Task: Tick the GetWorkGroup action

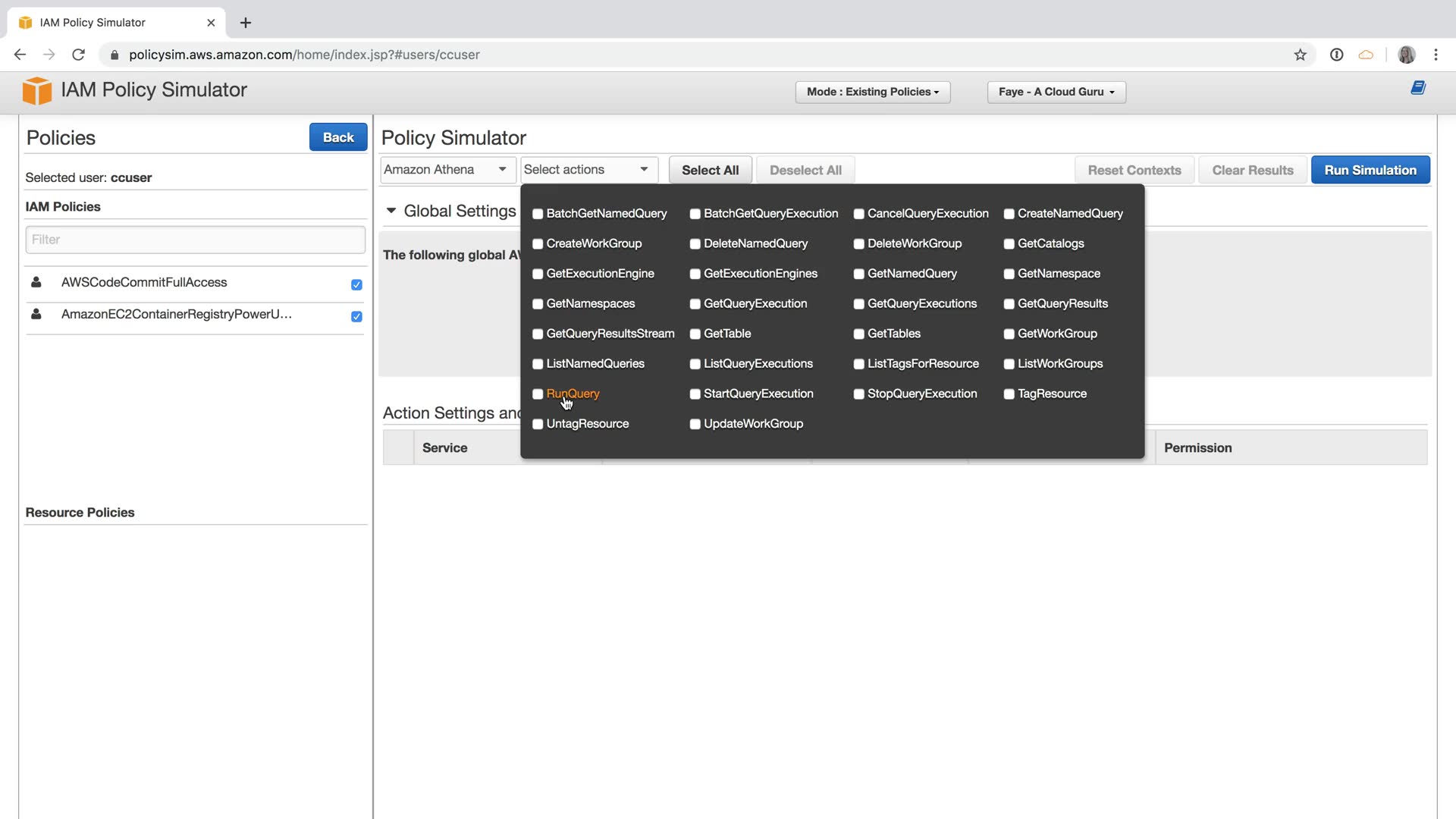Action: pos(1009,334)
